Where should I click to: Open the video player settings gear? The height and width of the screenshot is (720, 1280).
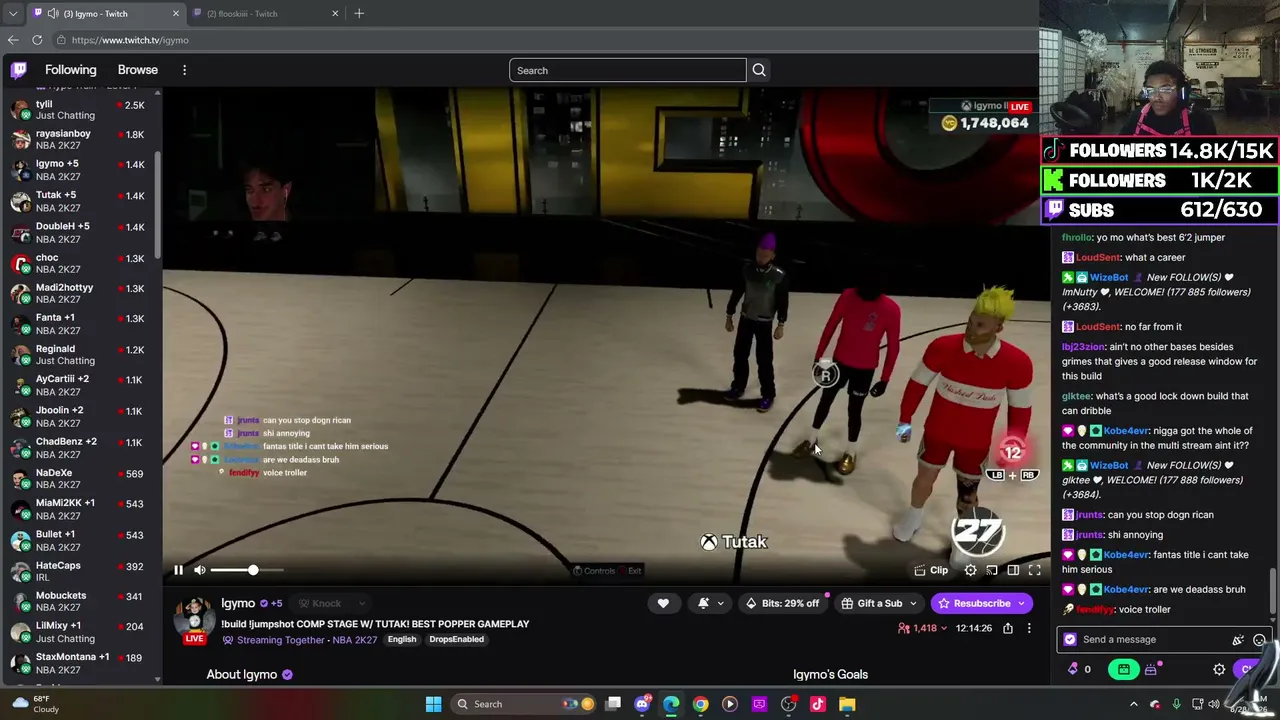tap(970, 570)
